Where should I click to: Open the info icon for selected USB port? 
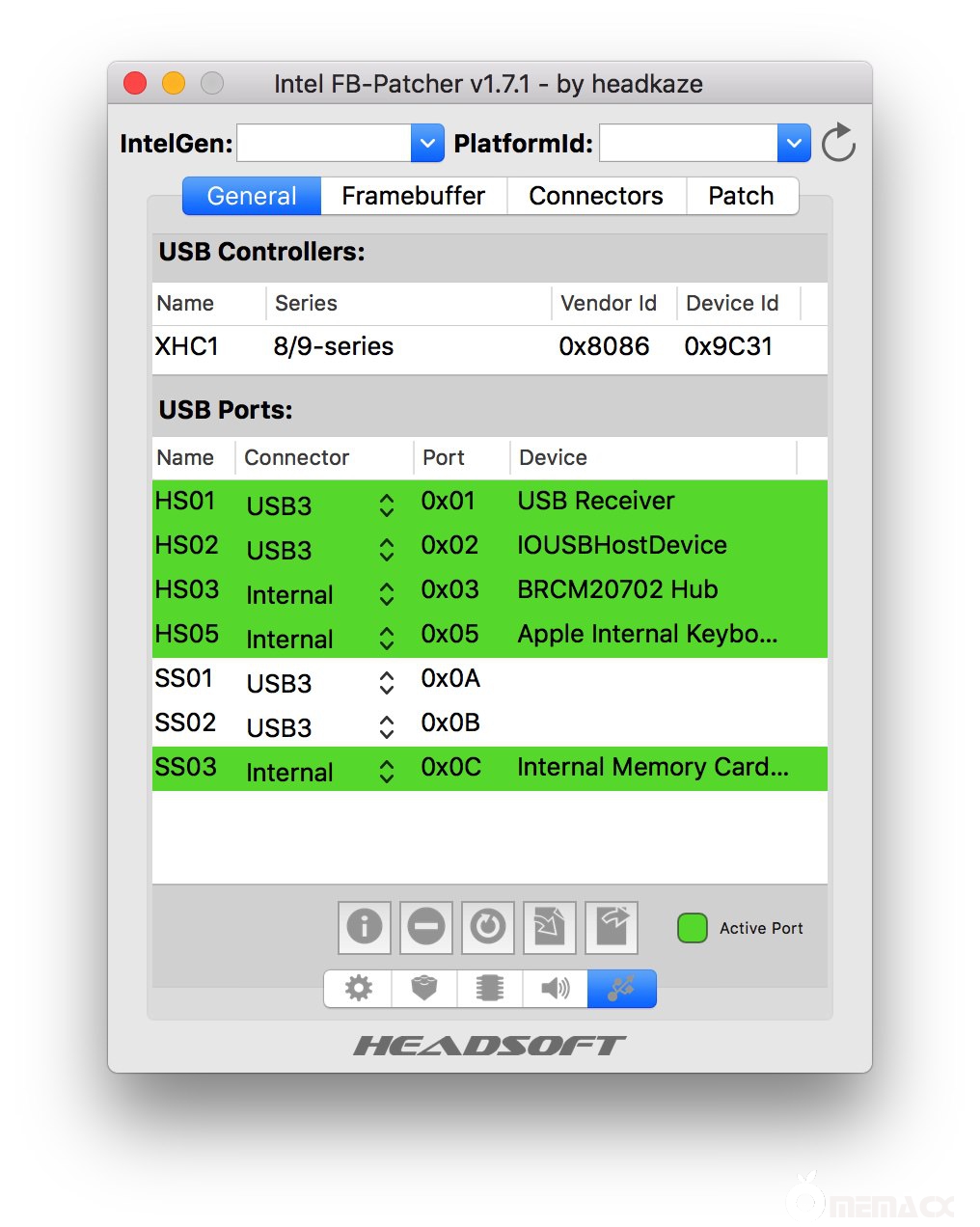click(x=364, y=927)
